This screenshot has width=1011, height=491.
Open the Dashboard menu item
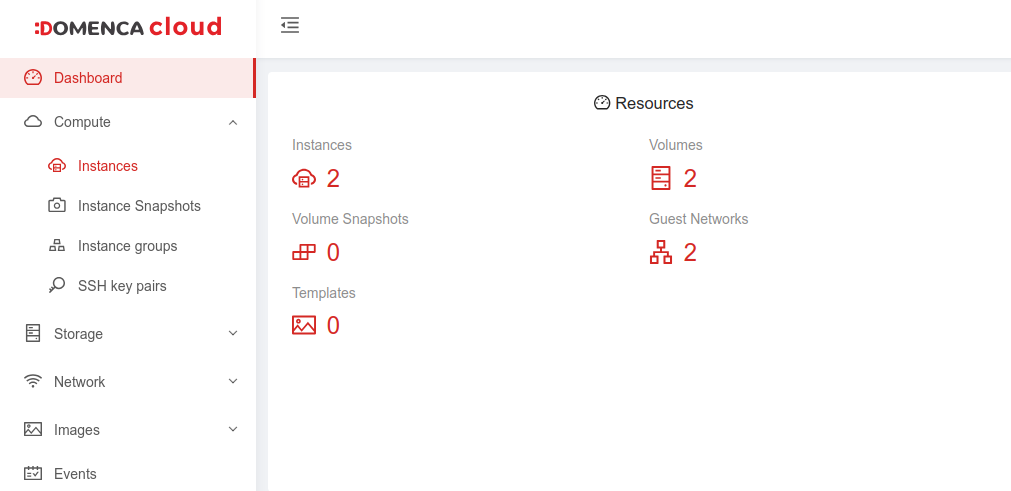click(88, 78)
